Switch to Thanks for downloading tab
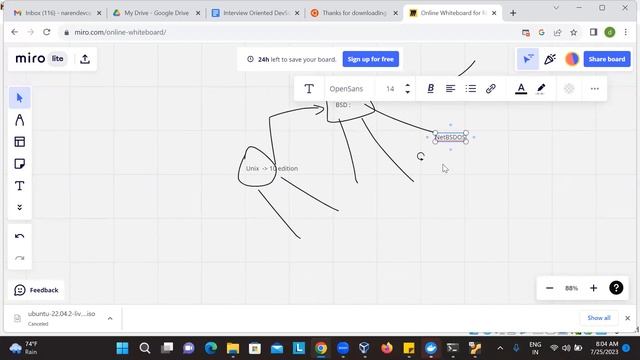The width and height of the screenshot is (640, 360). tap(354, 13)
